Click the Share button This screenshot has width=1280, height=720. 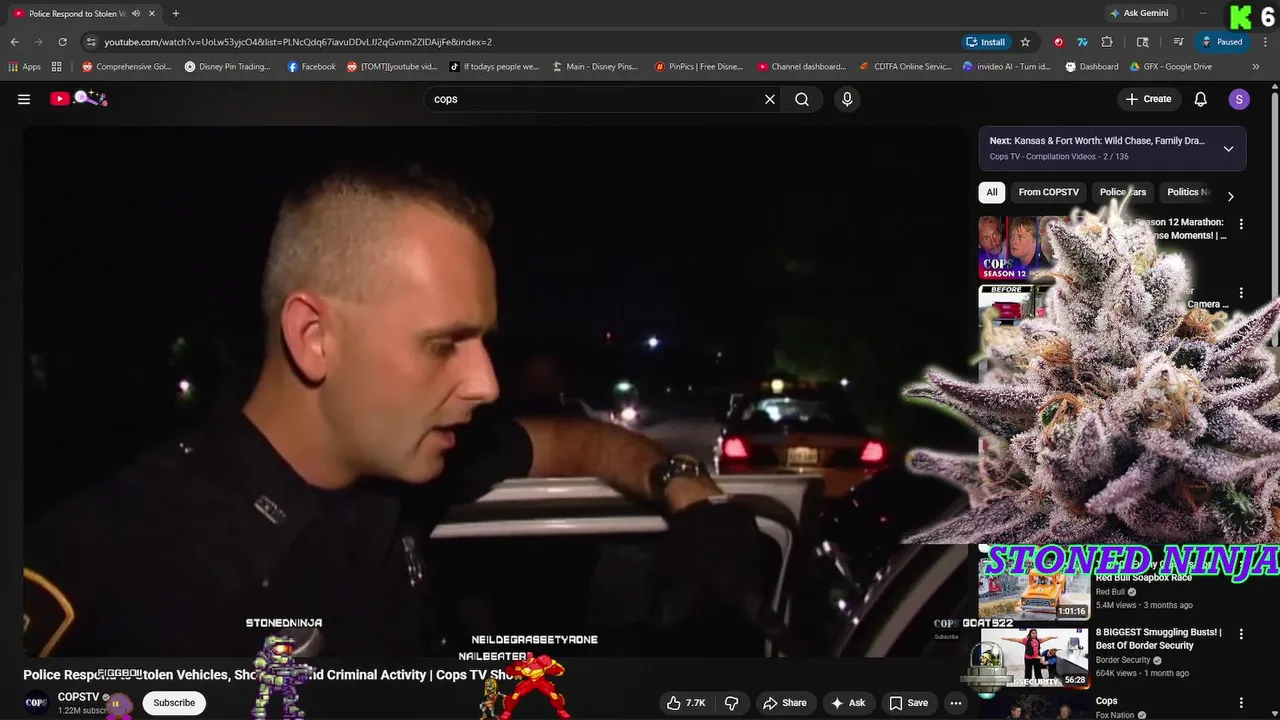click(x=785, y=703)
